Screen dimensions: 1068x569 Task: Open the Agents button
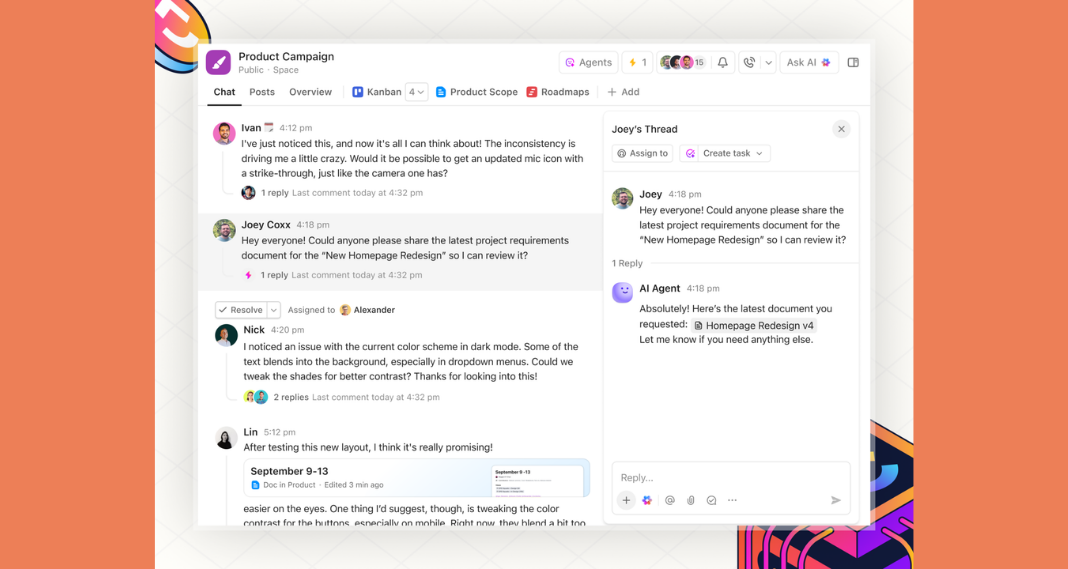tap(588, 62)
